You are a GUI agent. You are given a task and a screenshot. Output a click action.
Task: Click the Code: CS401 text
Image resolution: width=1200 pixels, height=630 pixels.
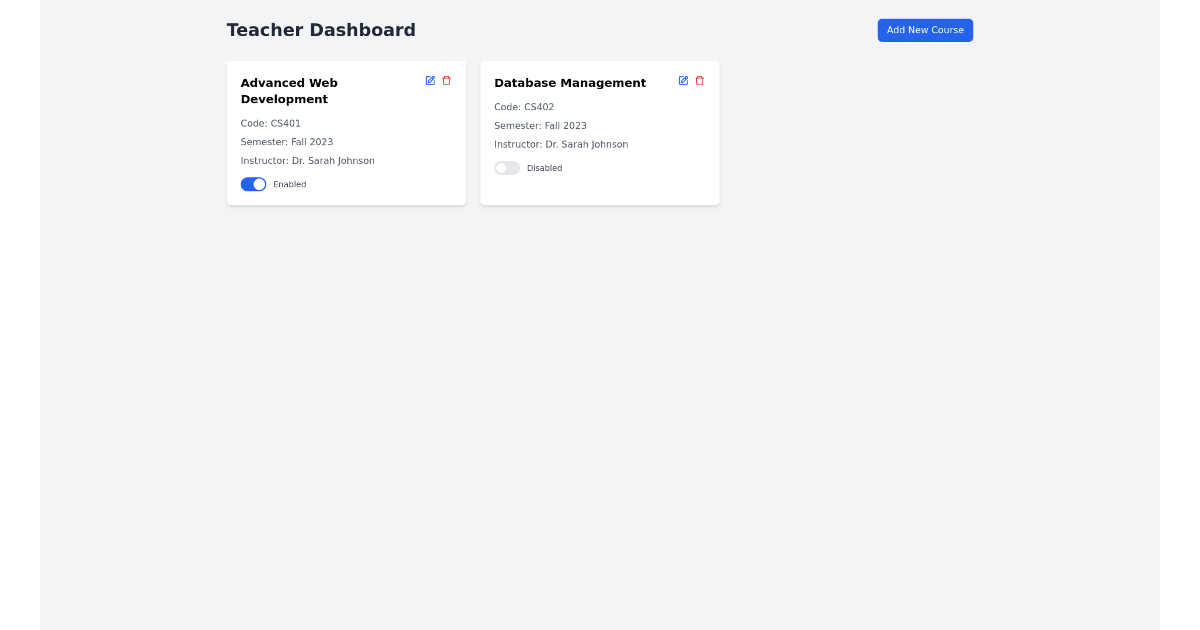click(270, 123)
